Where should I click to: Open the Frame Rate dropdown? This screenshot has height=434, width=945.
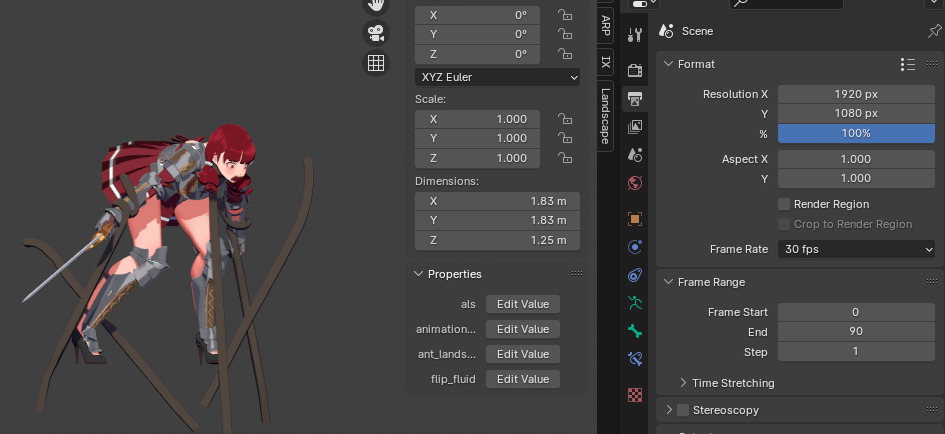click(857, 249)
